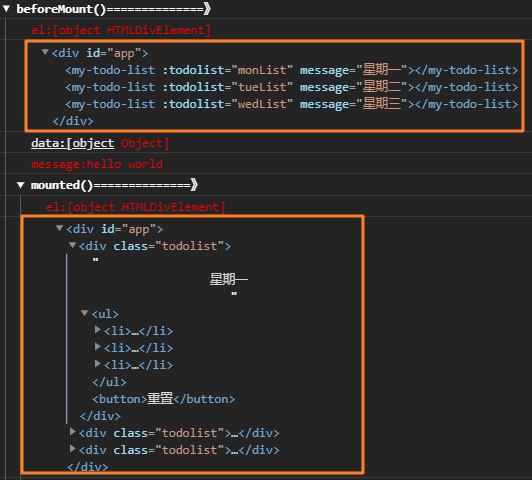This screenshot has height=480, width=532.
Task: Click the message="星期二" attribute value
Action: [x=382, y=87]
